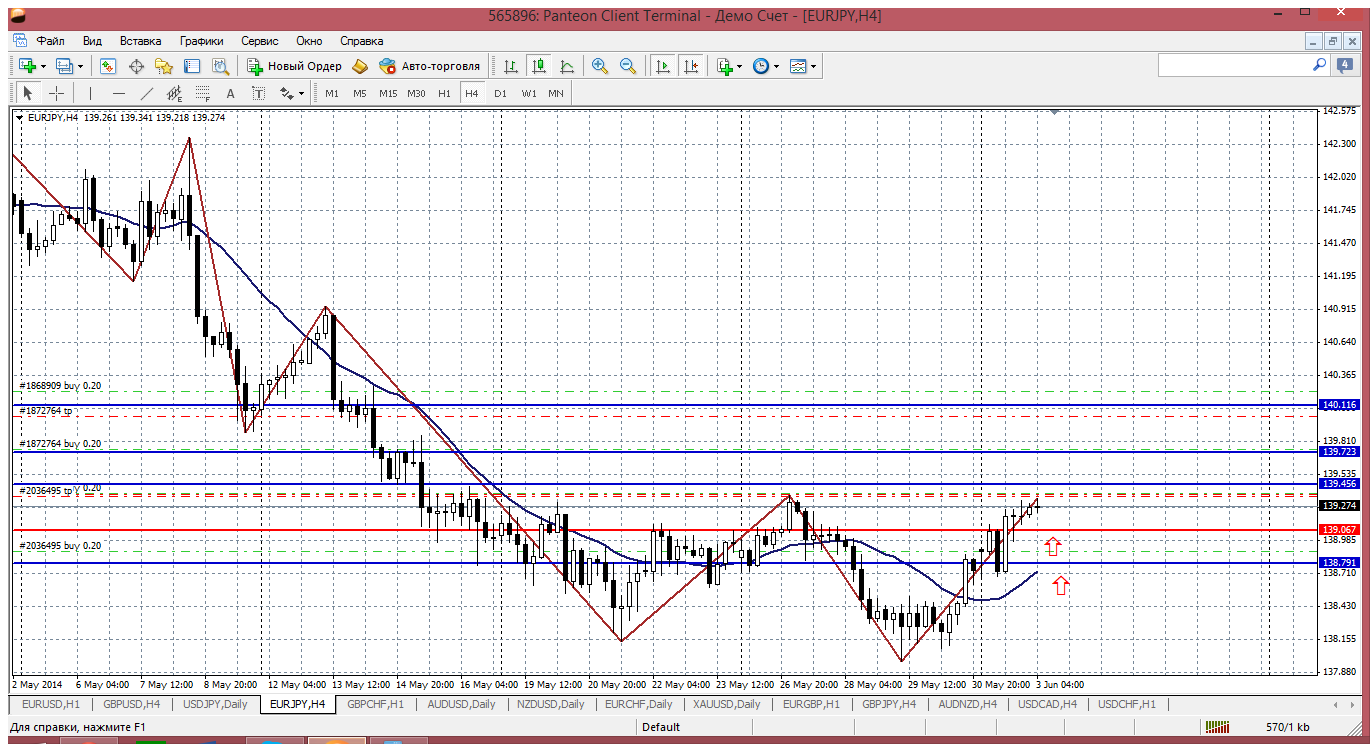This screenshot has width=1370, height=744.
Task: Open the Strategy Tester icon
Action: [220, 66]
